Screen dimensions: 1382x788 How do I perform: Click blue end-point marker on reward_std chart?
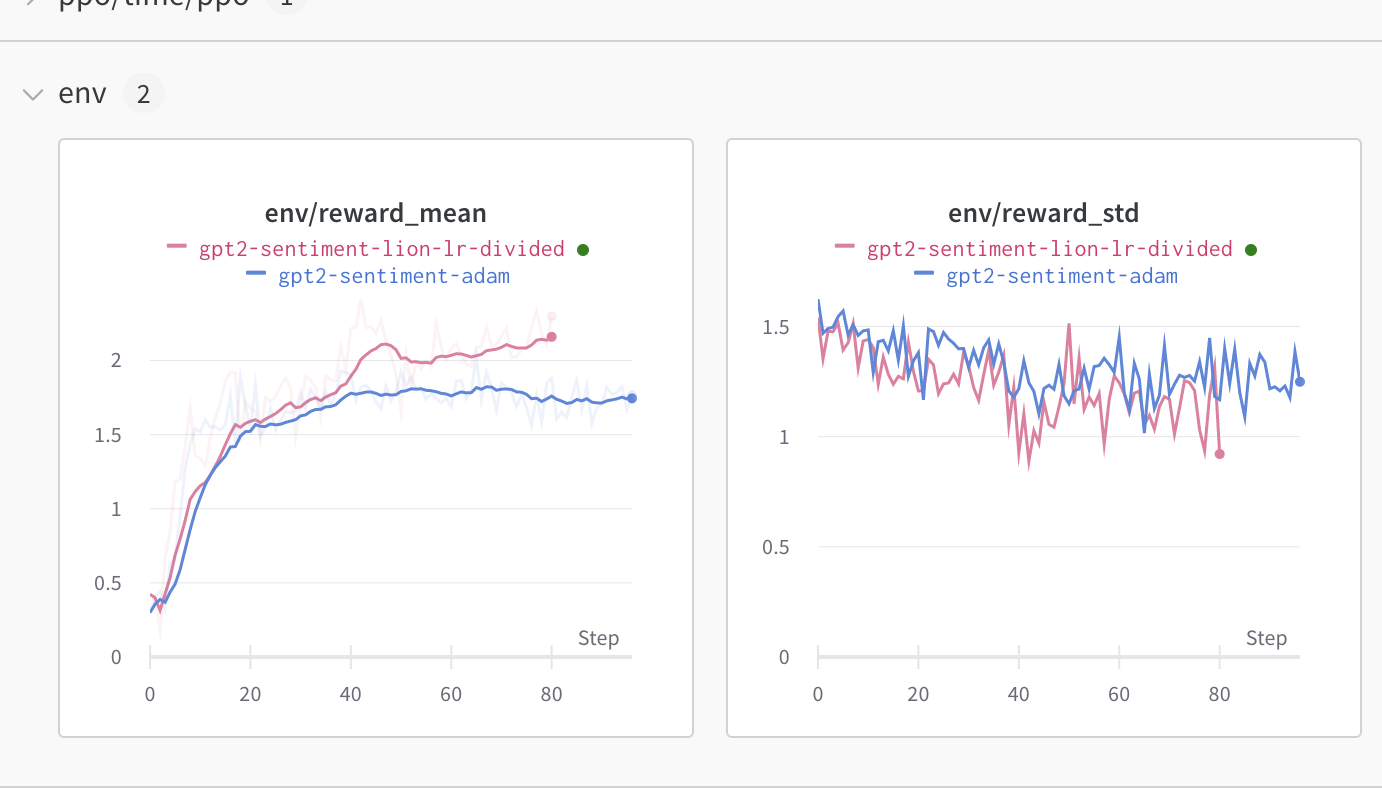[x=1299, y=381]
